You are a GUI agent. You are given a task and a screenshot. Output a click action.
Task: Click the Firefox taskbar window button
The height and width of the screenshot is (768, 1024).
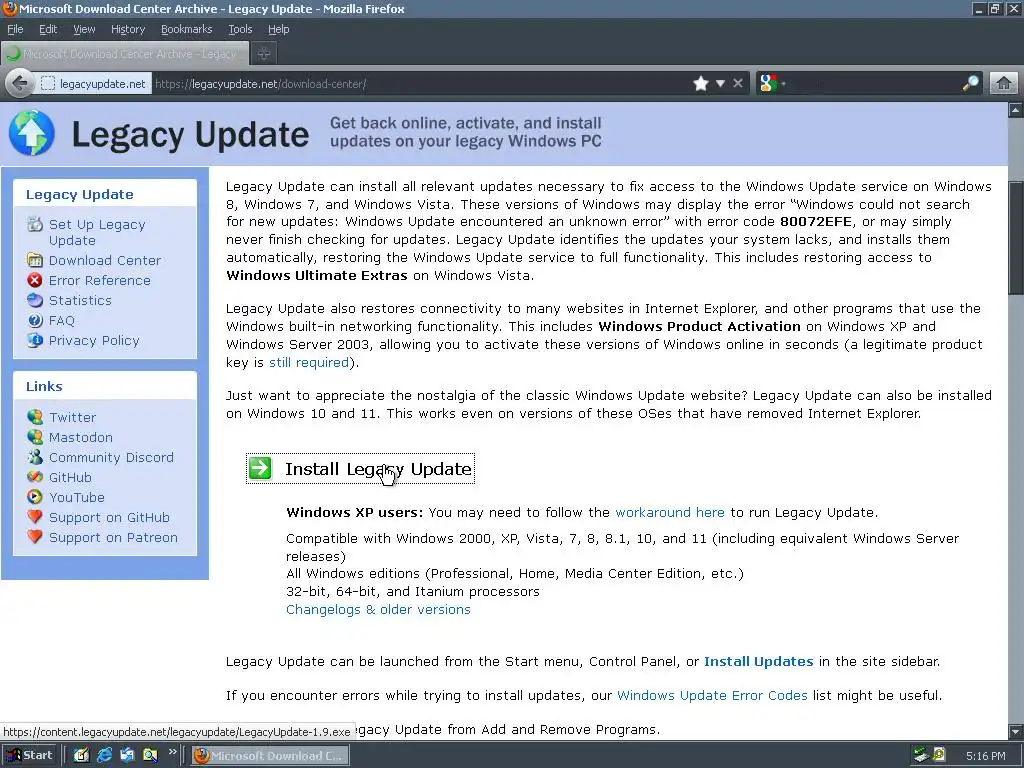[270, 755]
